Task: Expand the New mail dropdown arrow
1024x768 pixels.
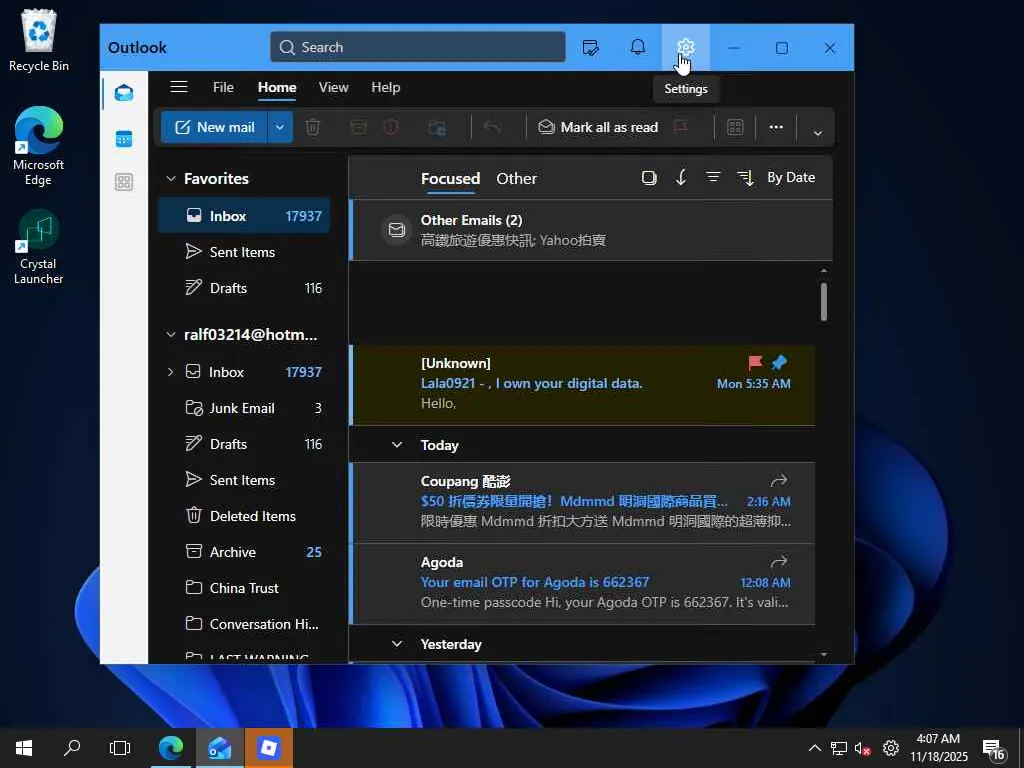Action: click(x=280, y=127)
